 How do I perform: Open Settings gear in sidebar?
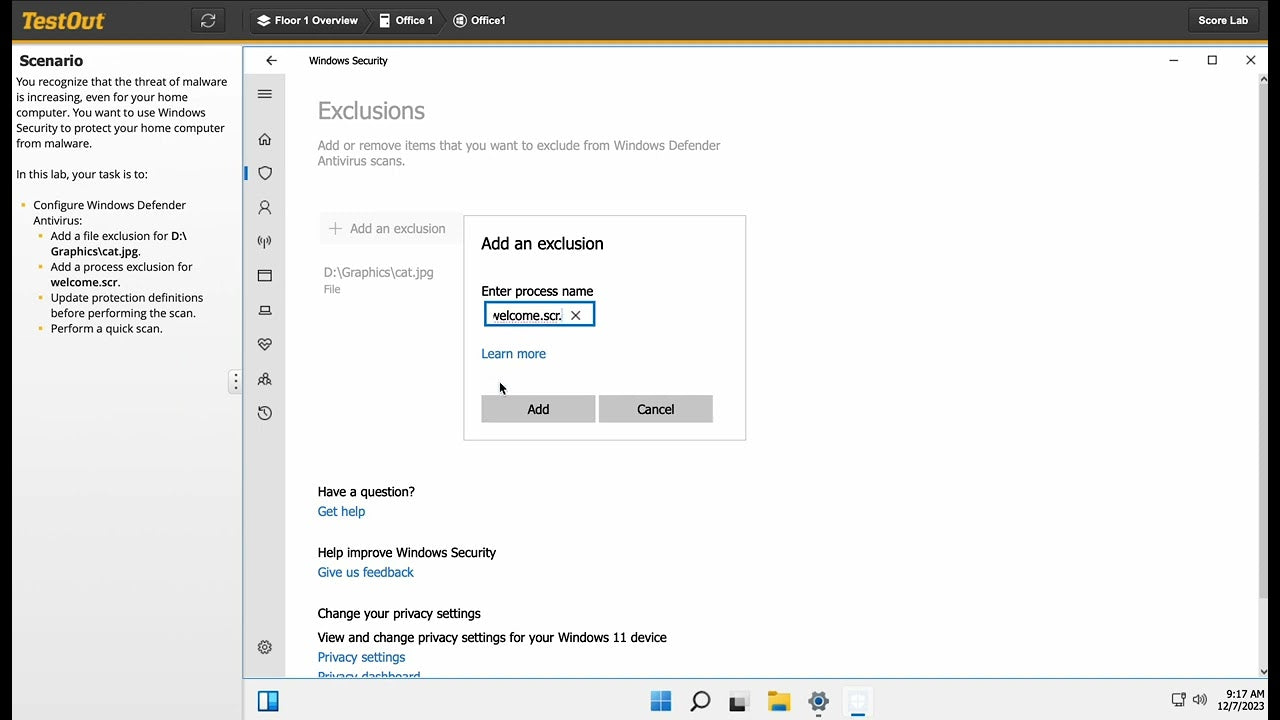point(265,647)
